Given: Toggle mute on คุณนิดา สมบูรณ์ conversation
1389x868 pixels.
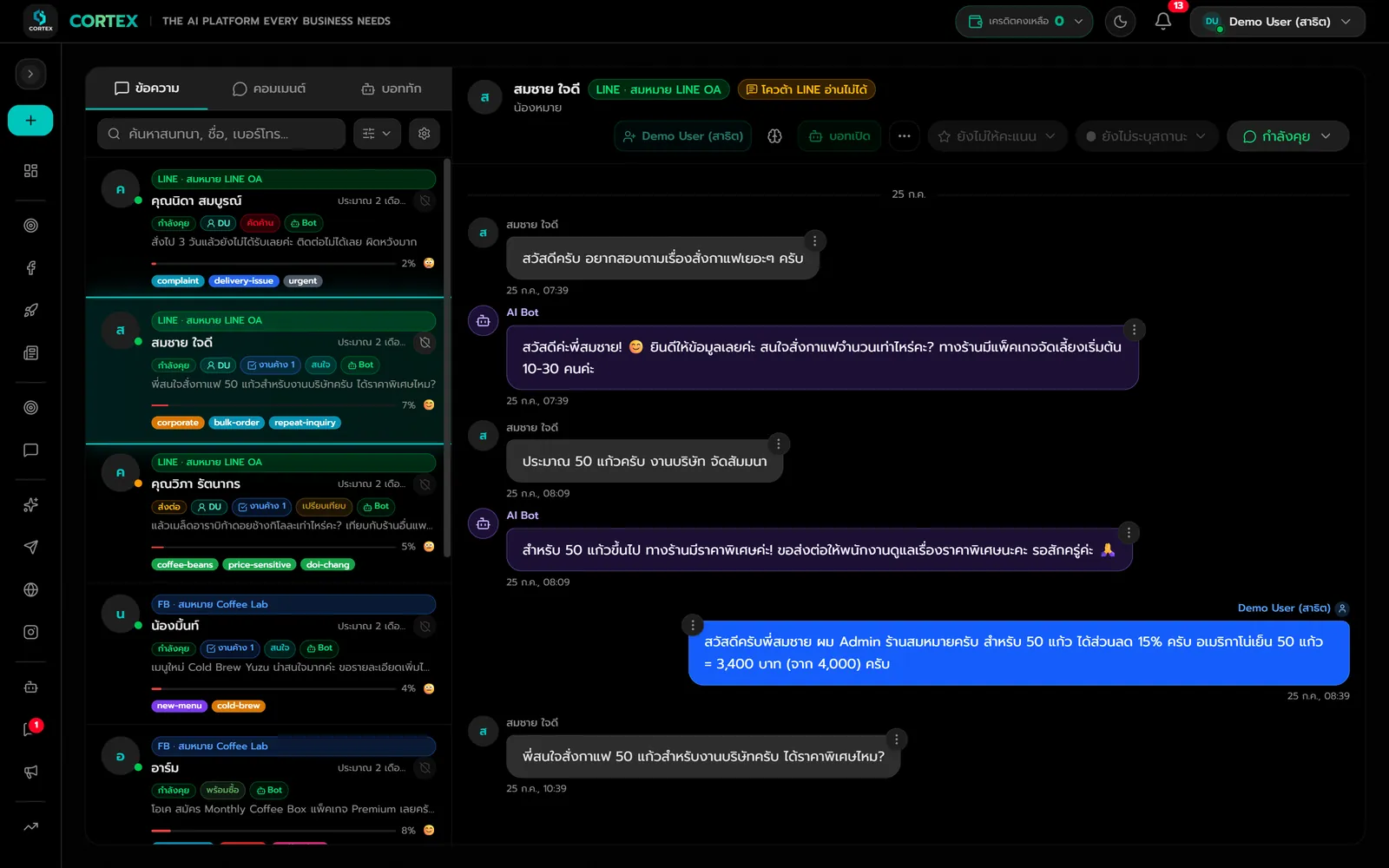Looking at the screenshot, I should pyautogui.click(x=425, y=201).
